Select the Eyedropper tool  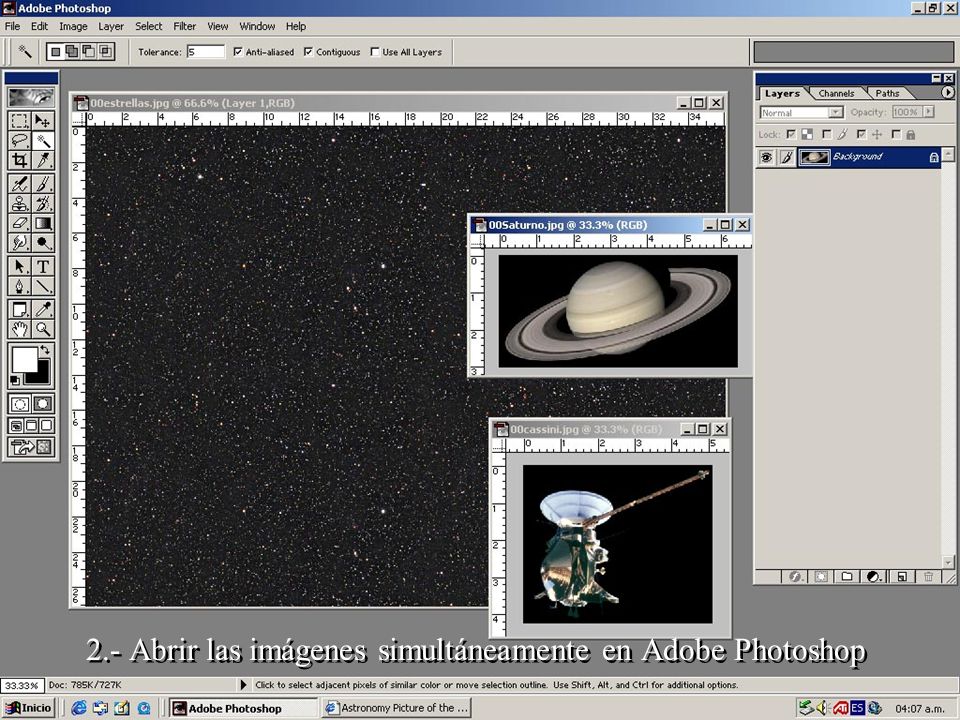point(42,309)
